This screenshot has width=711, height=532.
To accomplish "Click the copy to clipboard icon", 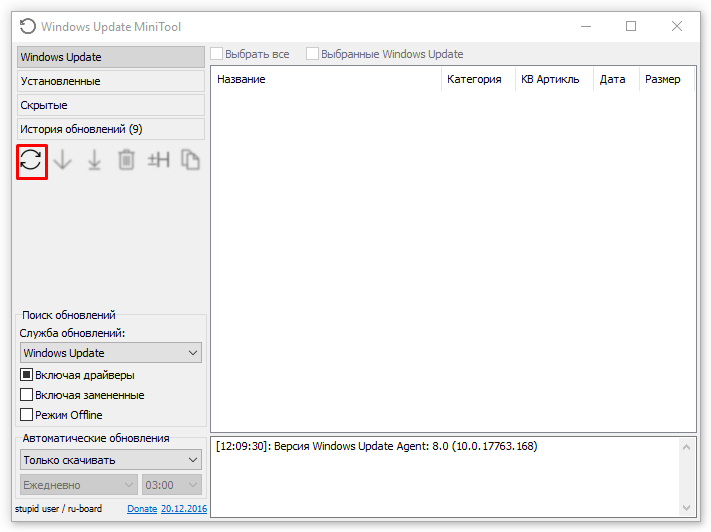I will pos(190,160).
